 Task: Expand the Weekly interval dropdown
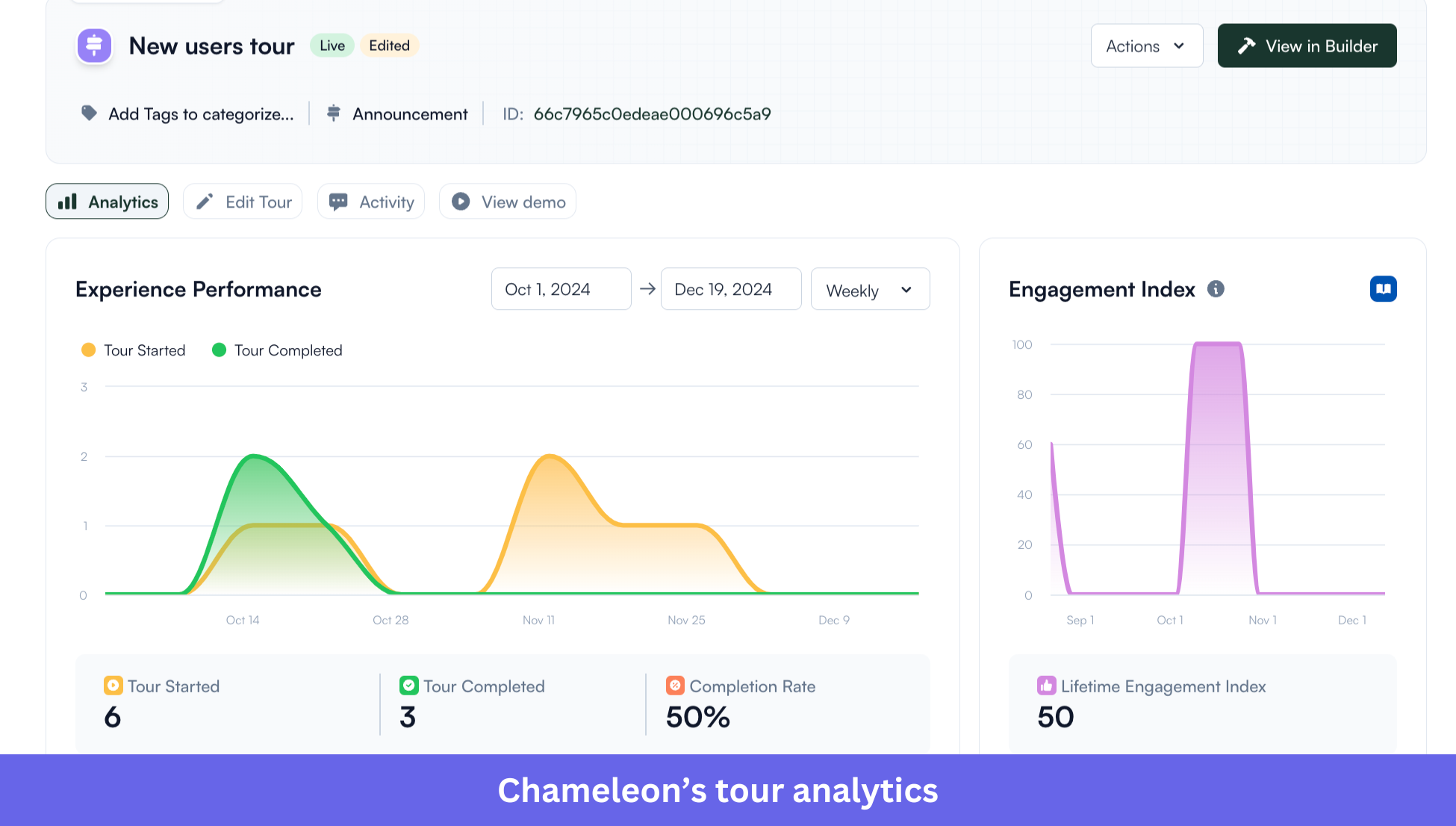click(870, 290)
